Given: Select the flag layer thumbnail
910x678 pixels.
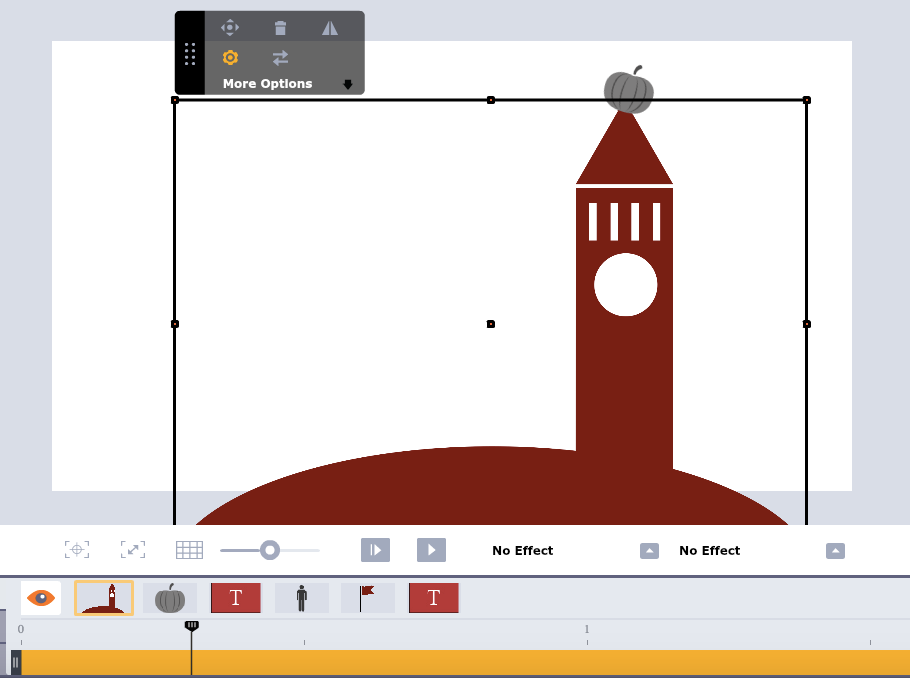Looking at the screenshot, I should coord(367,598).
